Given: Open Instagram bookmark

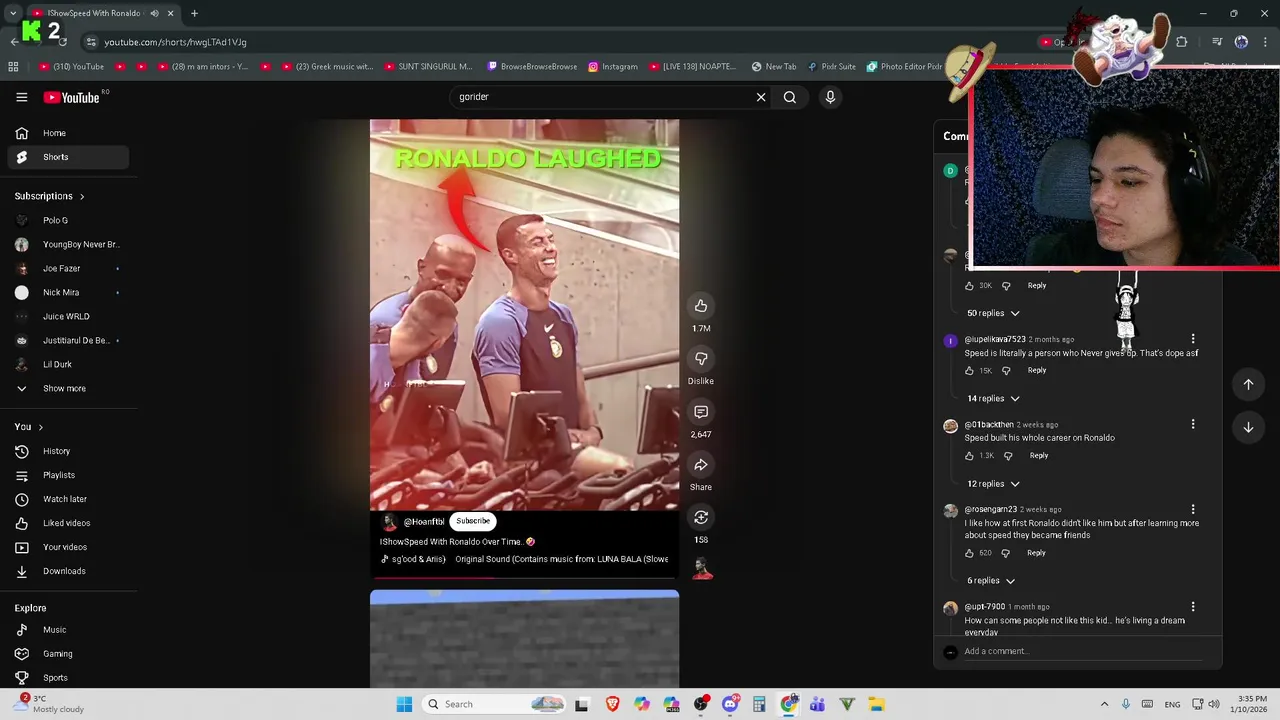Looking at the screenshot, I should pos(613,67).
